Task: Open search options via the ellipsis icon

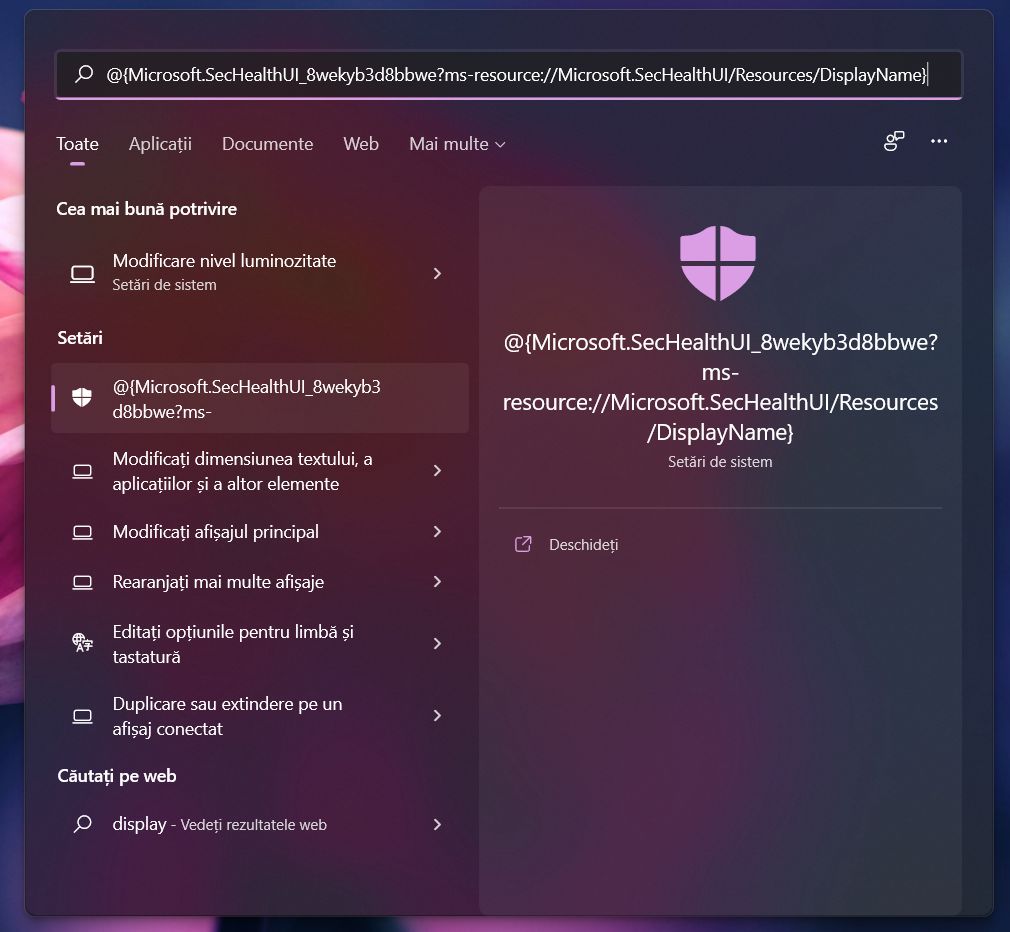Action: pyautogui.click(x=938, y=141)
